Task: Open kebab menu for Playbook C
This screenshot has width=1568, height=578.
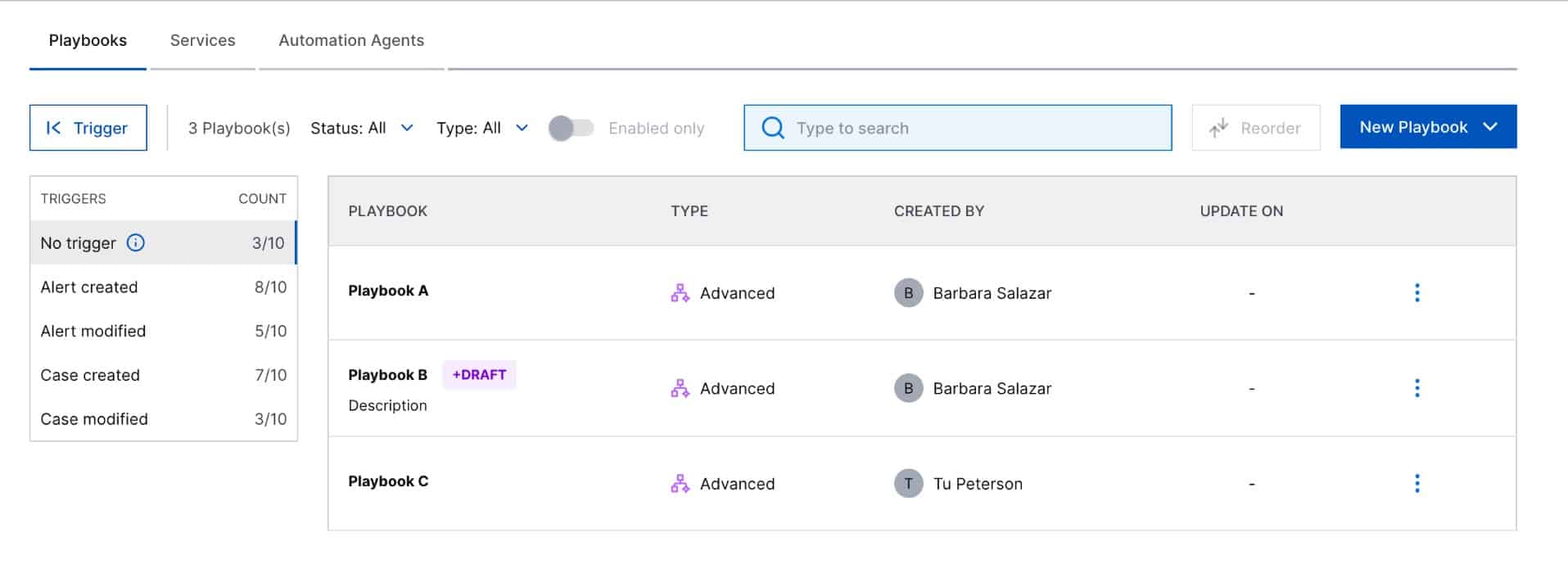Action: (x=1417, y=484)
